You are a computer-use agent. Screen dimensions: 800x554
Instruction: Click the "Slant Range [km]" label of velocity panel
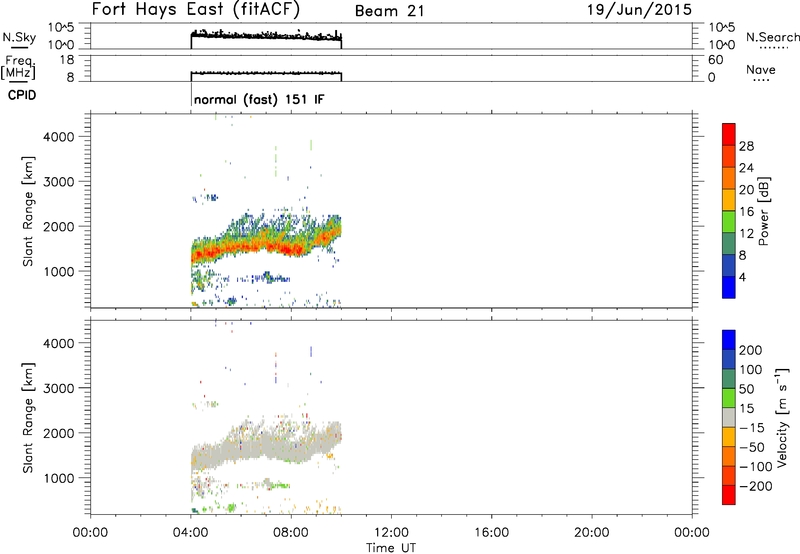(28, 418)
